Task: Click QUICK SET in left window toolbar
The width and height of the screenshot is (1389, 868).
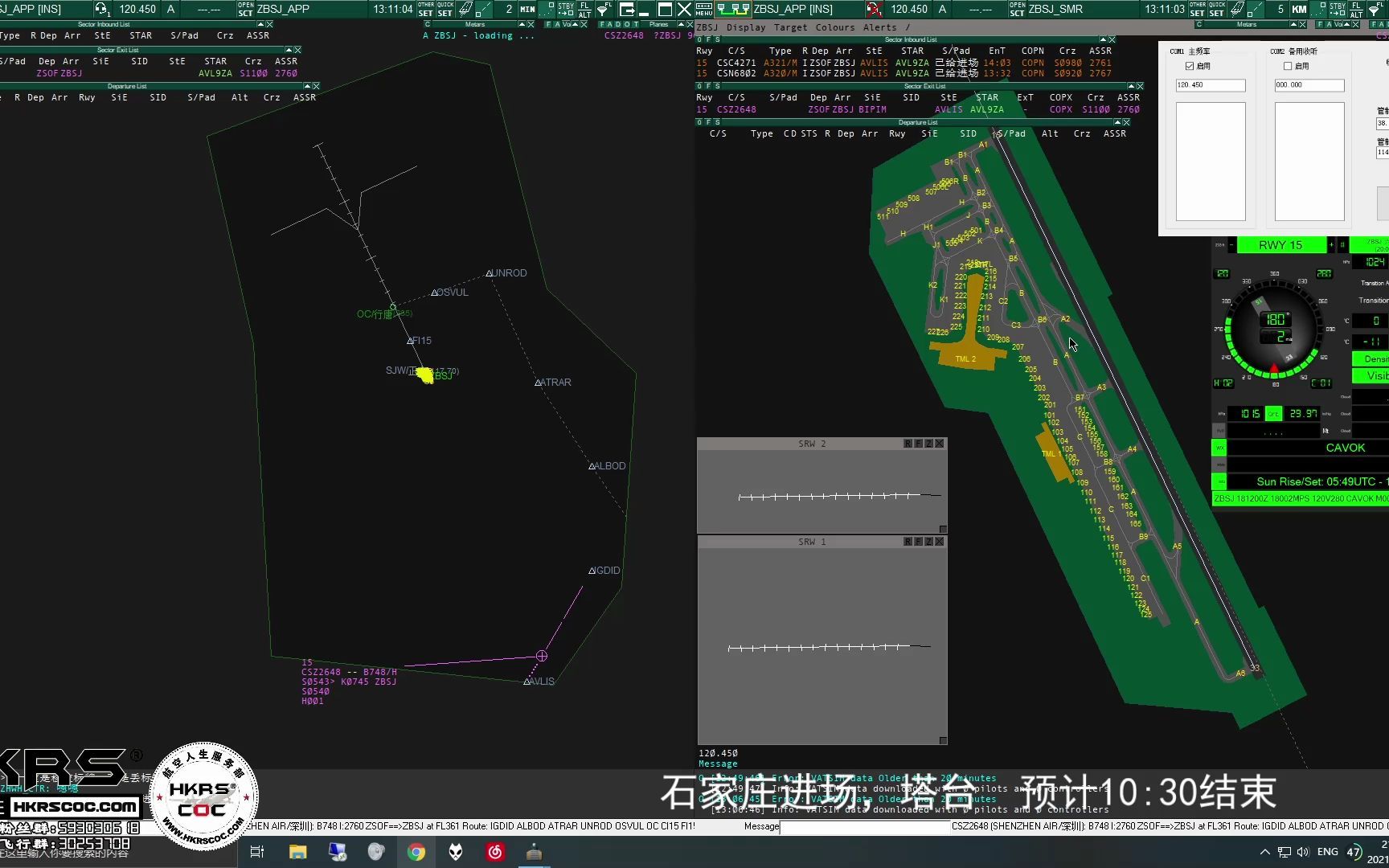Action: pyautogui.click(x=445, y=9)
